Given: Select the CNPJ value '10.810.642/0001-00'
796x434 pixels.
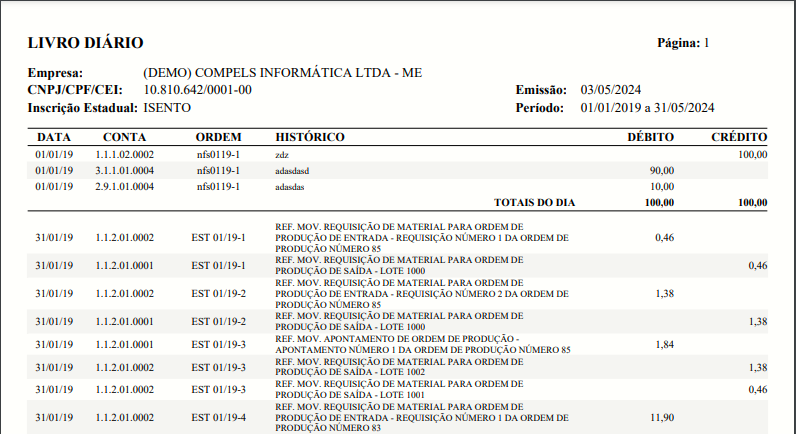Looking at the screenshot, I should tap(197, 90).
